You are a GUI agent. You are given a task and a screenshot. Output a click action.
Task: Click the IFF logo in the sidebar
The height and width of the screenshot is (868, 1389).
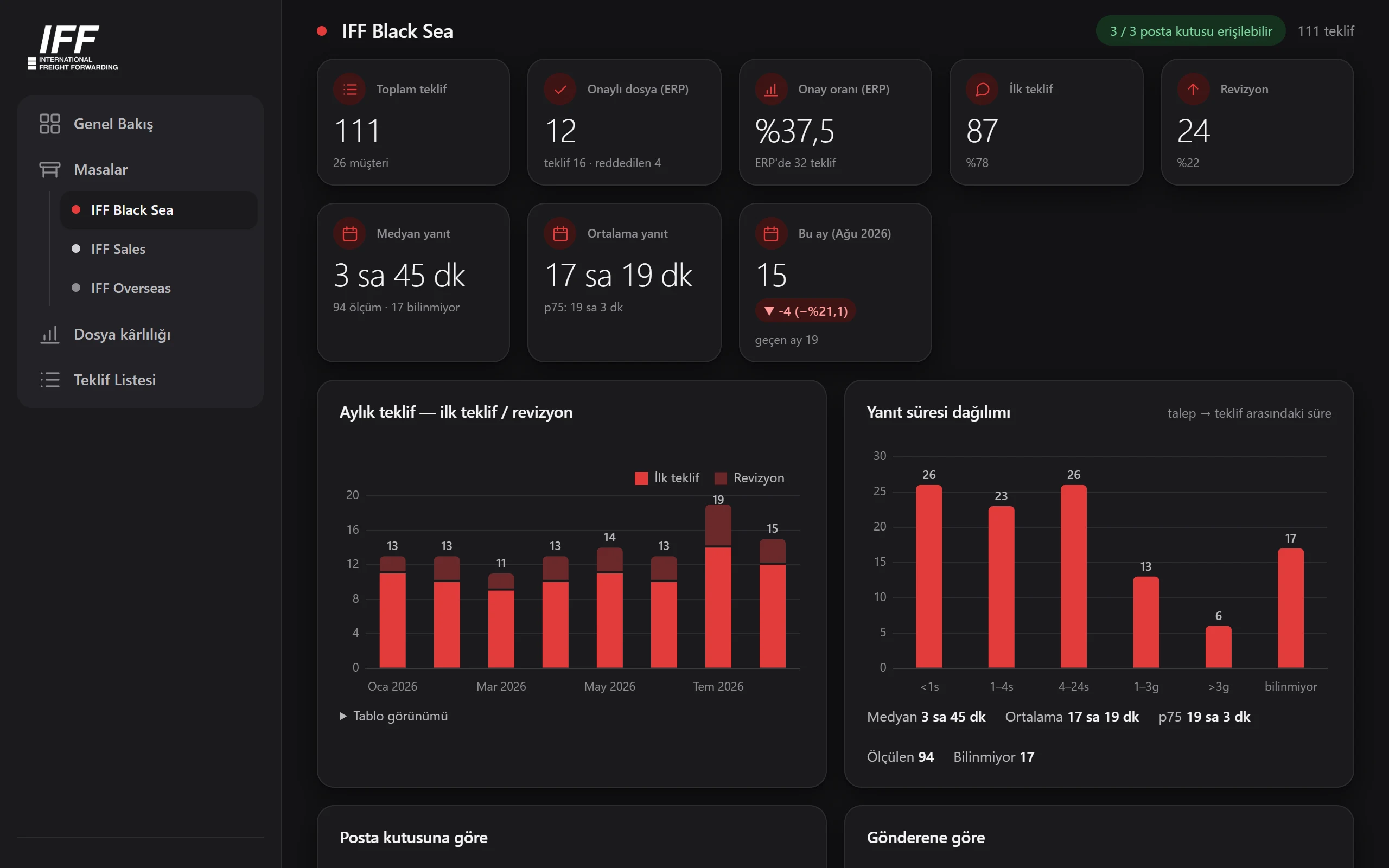[73, 47]
